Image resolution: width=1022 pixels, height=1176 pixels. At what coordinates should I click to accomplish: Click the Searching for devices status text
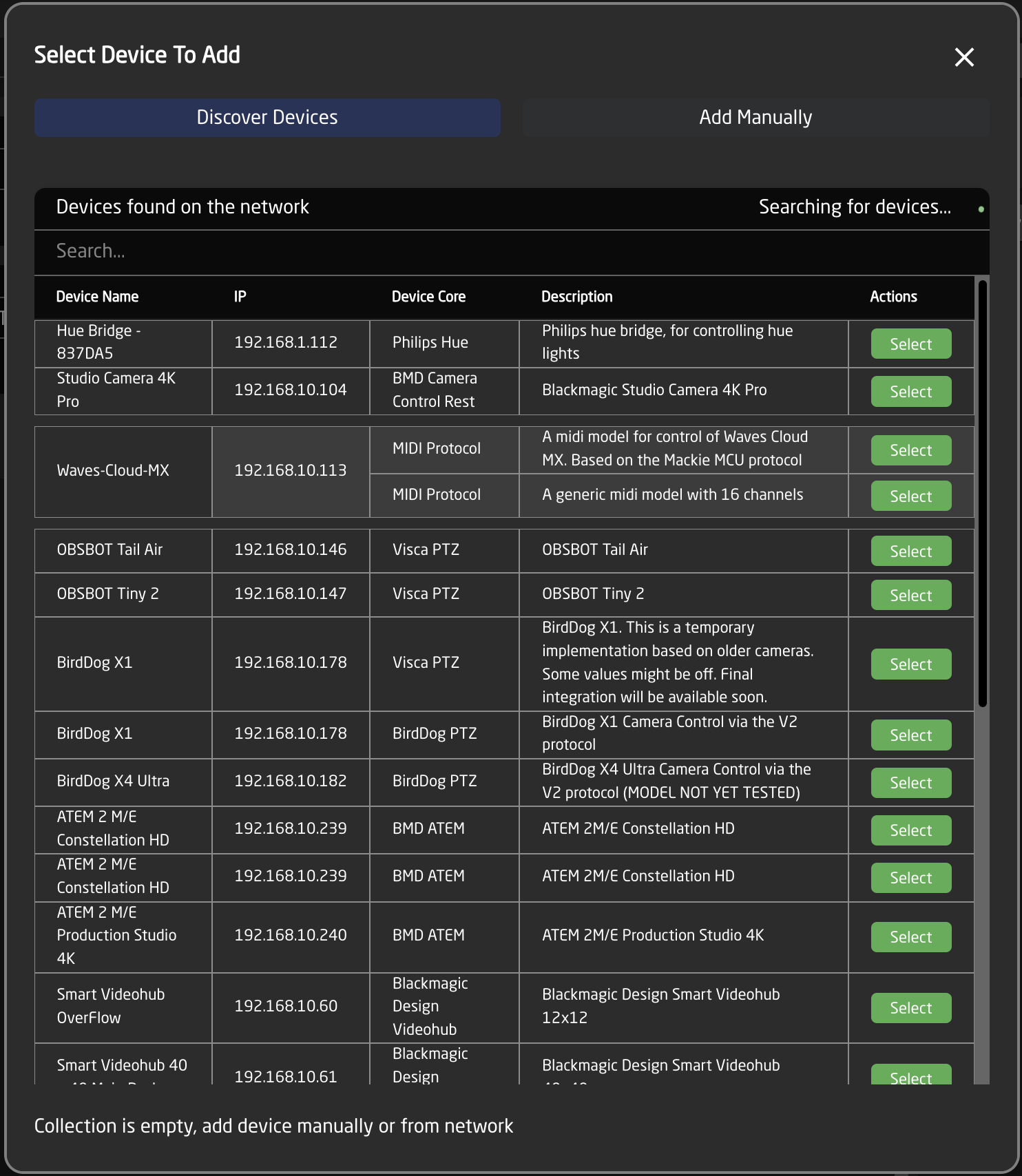855,207
